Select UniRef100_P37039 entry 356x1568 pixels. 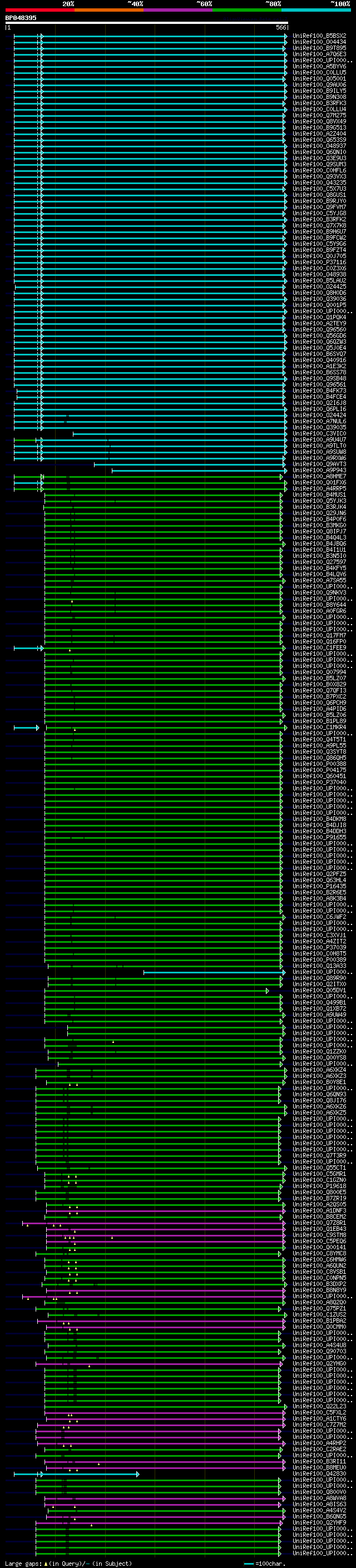tap(319, 947)
